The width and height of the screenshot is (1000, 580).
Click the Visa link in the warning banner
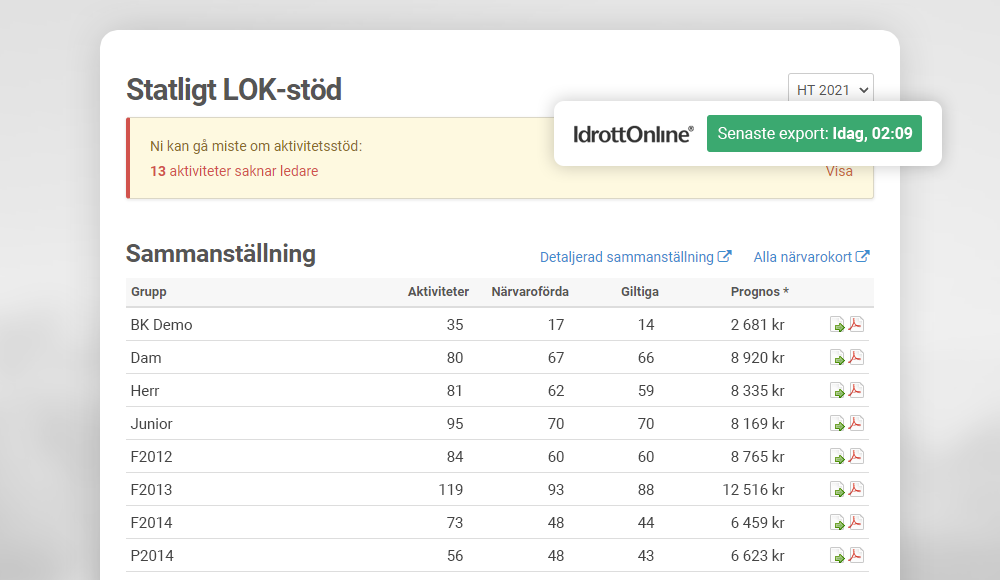pos(839,171)
